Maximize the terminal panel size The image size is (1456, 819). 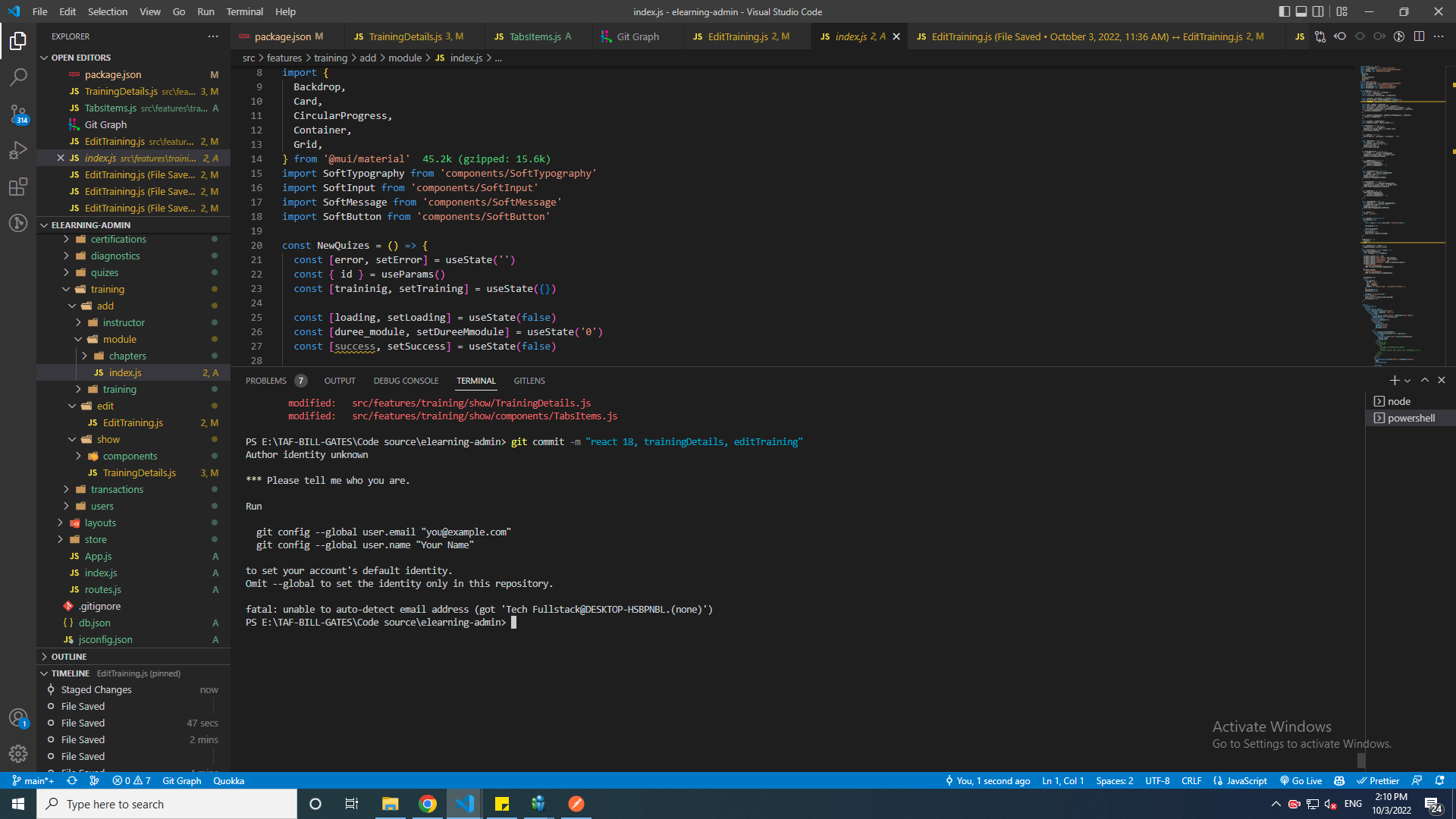pos(1425,380)
